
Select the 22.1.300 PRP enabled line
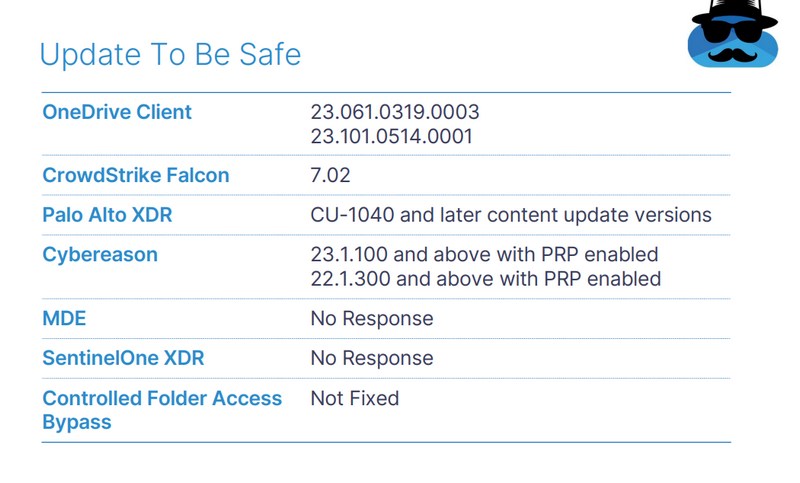(485, 279)
